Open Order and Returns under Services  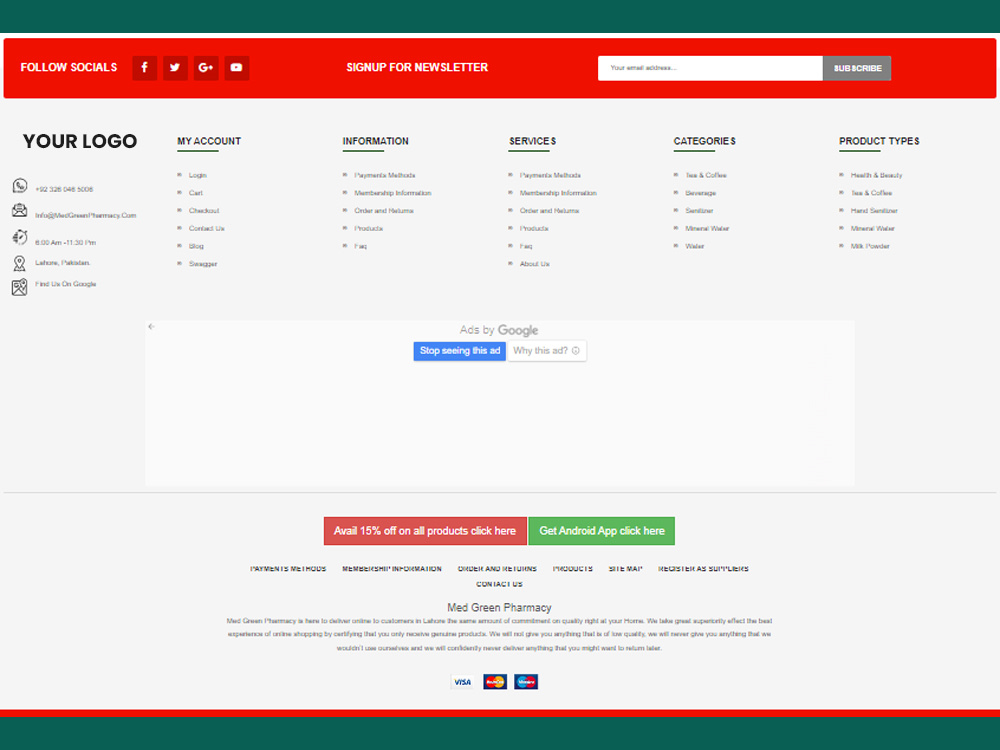[x=550, y=211]
